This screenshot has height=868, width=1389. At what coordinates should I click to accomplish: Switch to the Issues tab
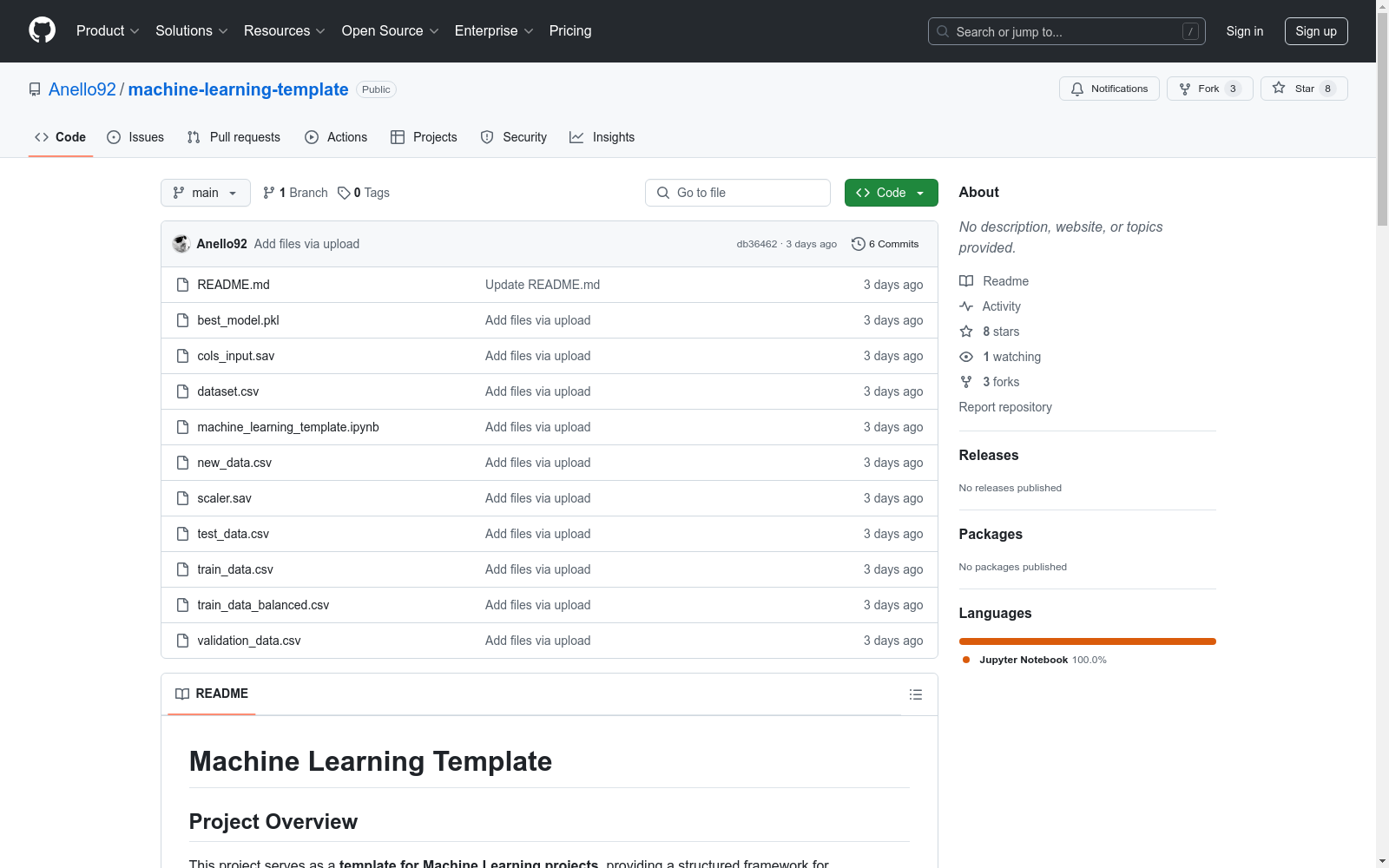click(135, 137)
